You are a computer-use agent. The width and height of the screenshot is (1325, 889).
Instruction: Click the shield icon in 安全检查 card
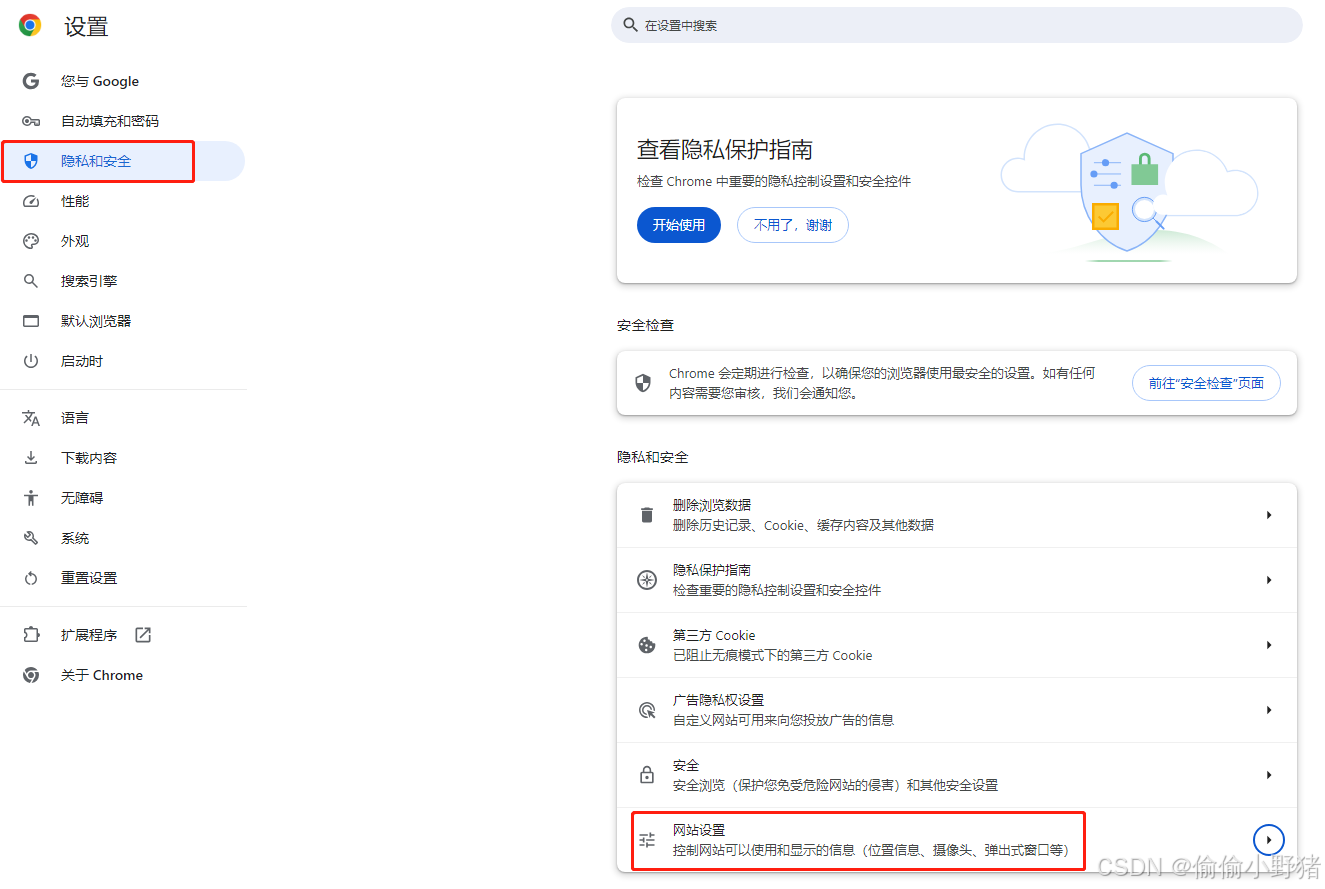[x=643, y=383]
